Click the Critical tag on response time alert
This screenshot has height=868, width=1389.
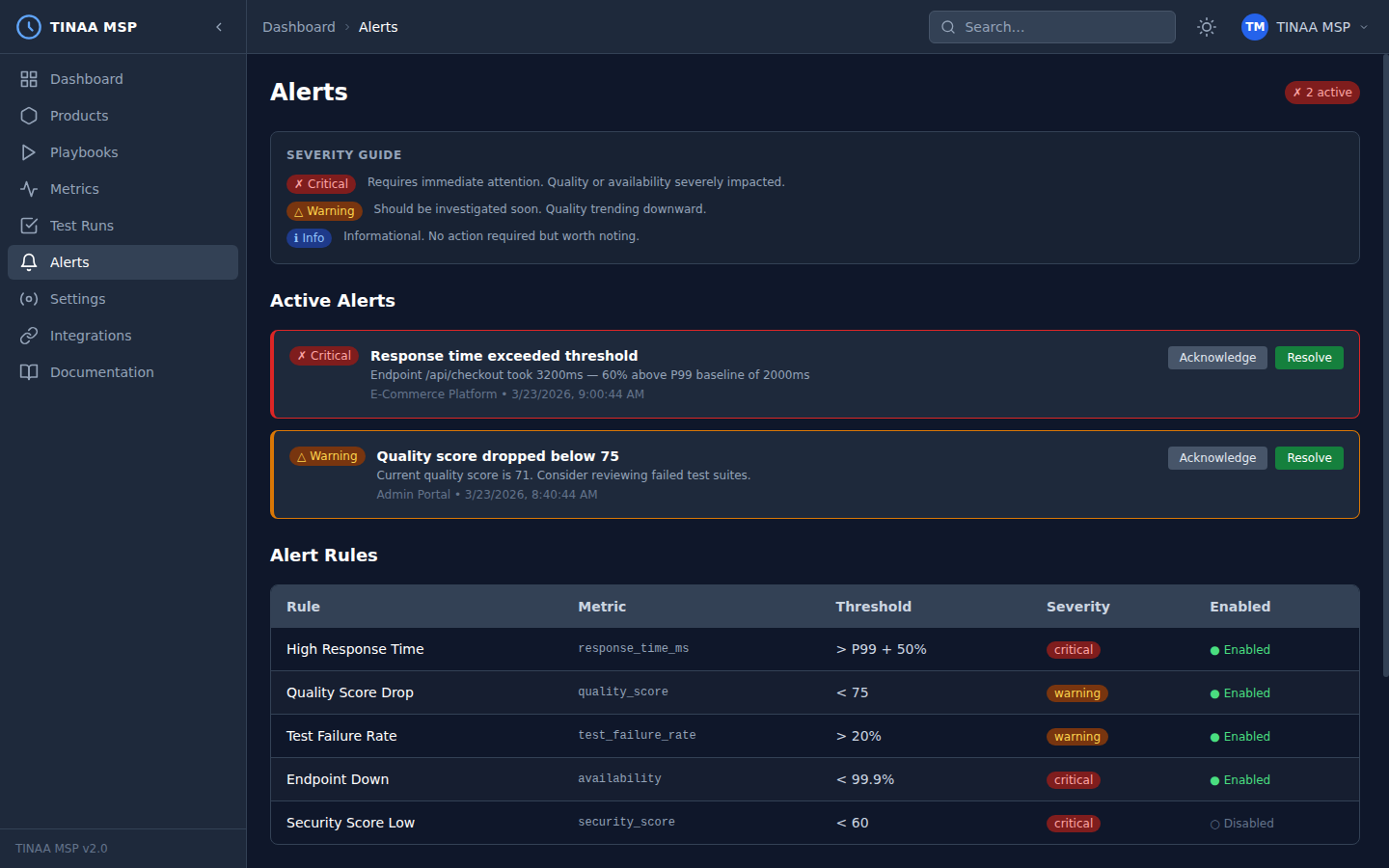coord(324,356)
